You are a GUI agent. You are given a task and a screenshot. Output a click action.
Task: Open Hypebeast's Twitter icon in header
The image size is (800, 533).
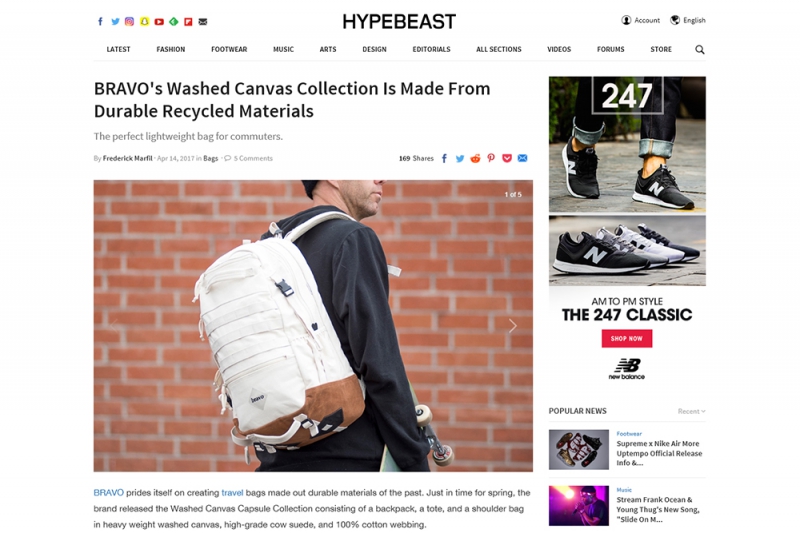(x=115, y=21)
